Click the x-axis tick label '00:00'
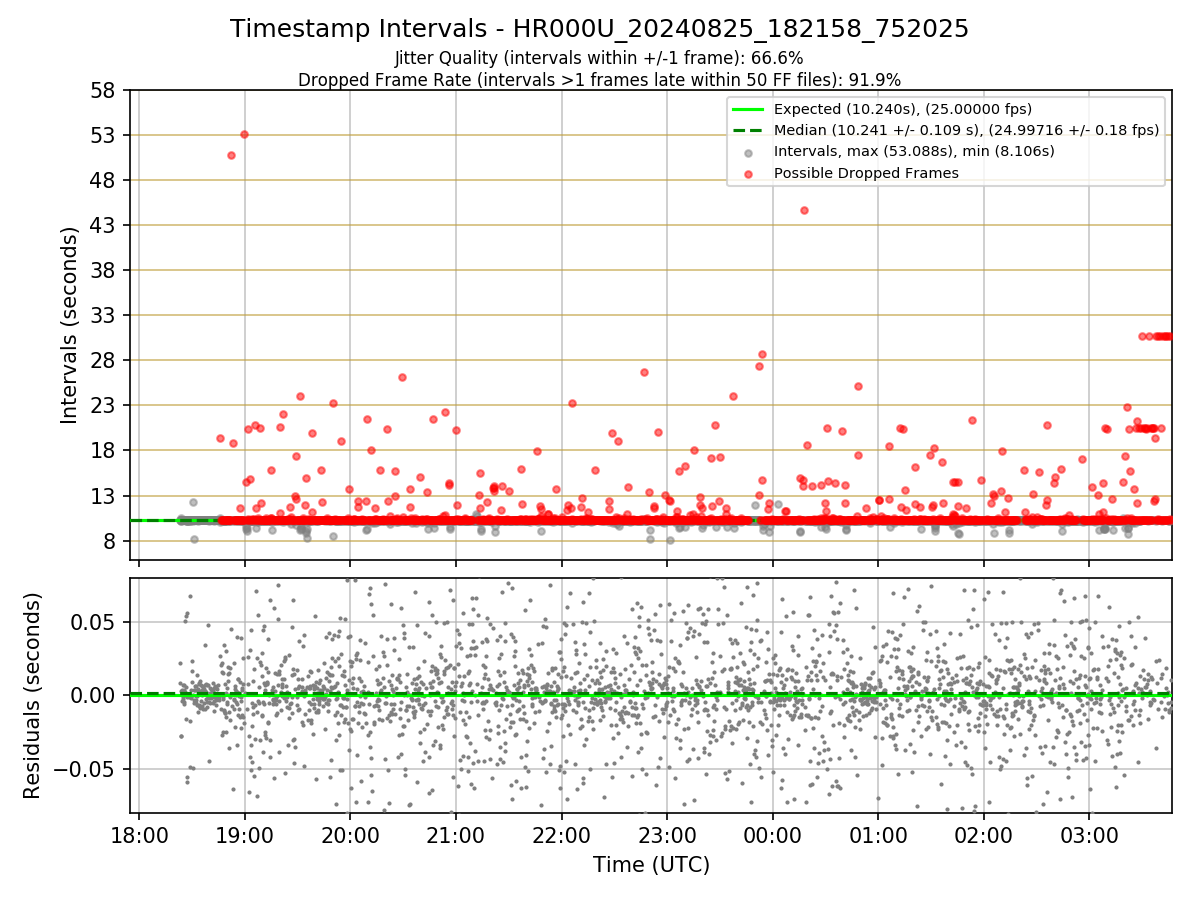This screenshot has width=1200, height=900. click(x=772, y=835)
